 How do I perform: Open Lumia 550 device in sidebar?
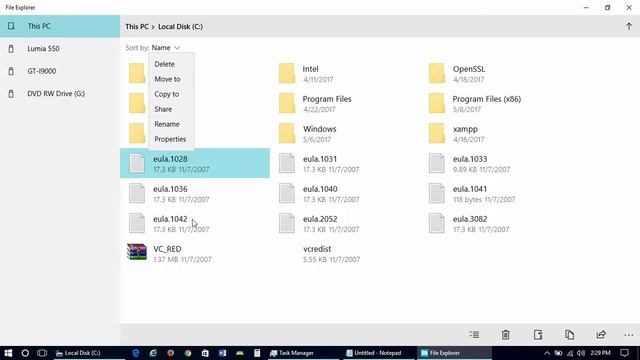pyautogui.click(x=60, y=49)
